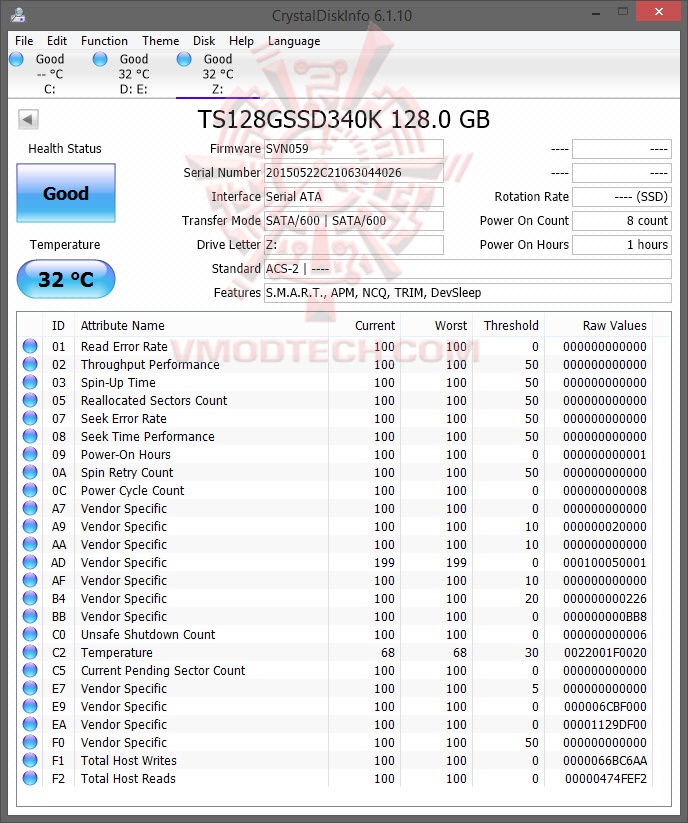The image size is (688, 823).
Task: Select the D: E: drive tab
Action: point(134,74)
